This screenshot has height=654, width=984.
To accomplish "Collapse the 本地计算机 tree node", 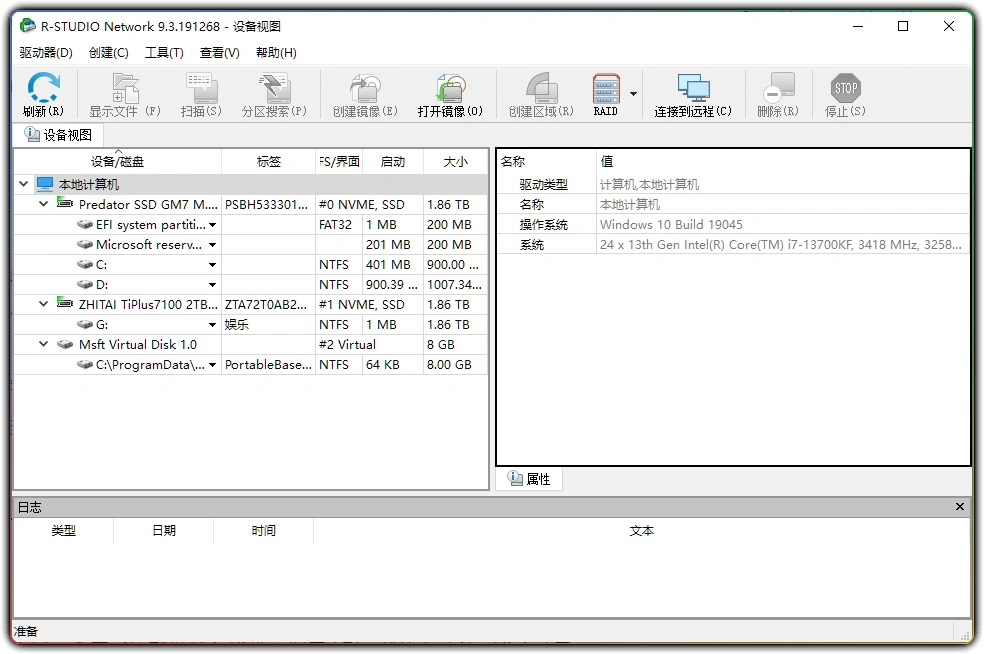I will click(x=23, y=184).
